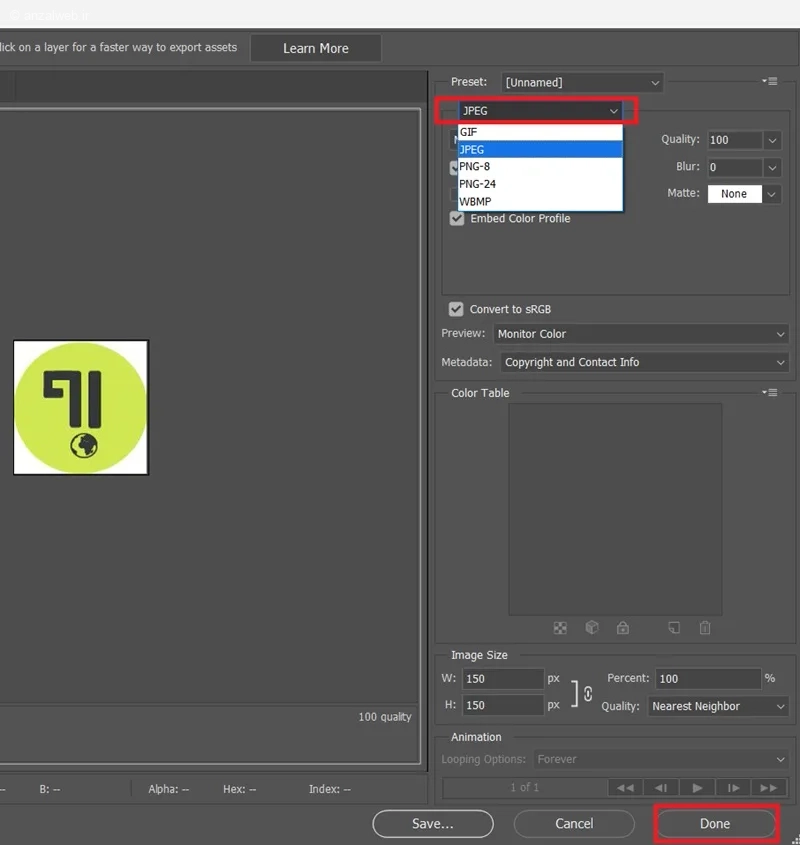Toggle Convert to sRGB checkbox

pyautogui.click(x=456, y=309)
